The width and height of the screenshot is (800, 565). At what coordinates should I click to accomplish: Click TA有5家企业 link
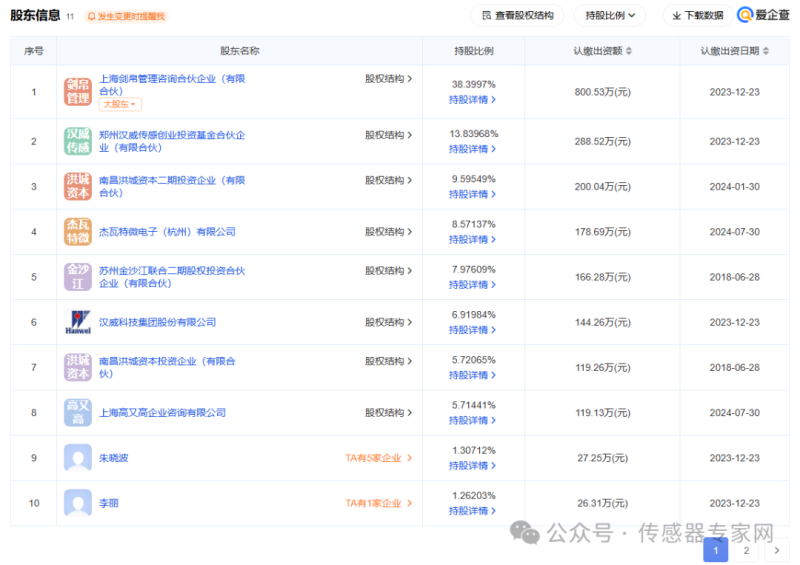click(379, 458)
